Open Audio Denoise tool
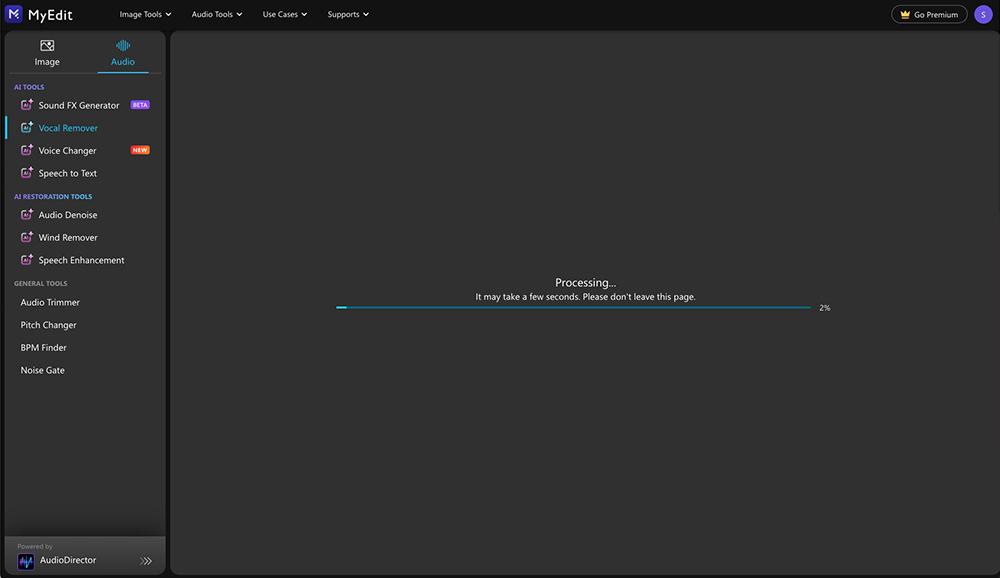1000x578 pixels. (x=68, y=215)
